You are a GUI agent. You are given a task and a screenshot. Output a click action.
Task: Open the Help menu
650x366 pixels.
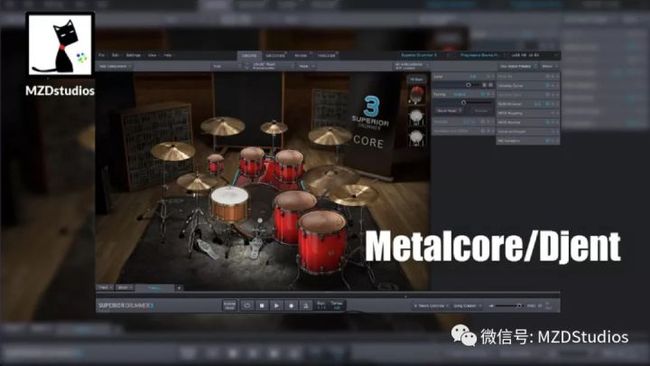click(x=167, y=55)
